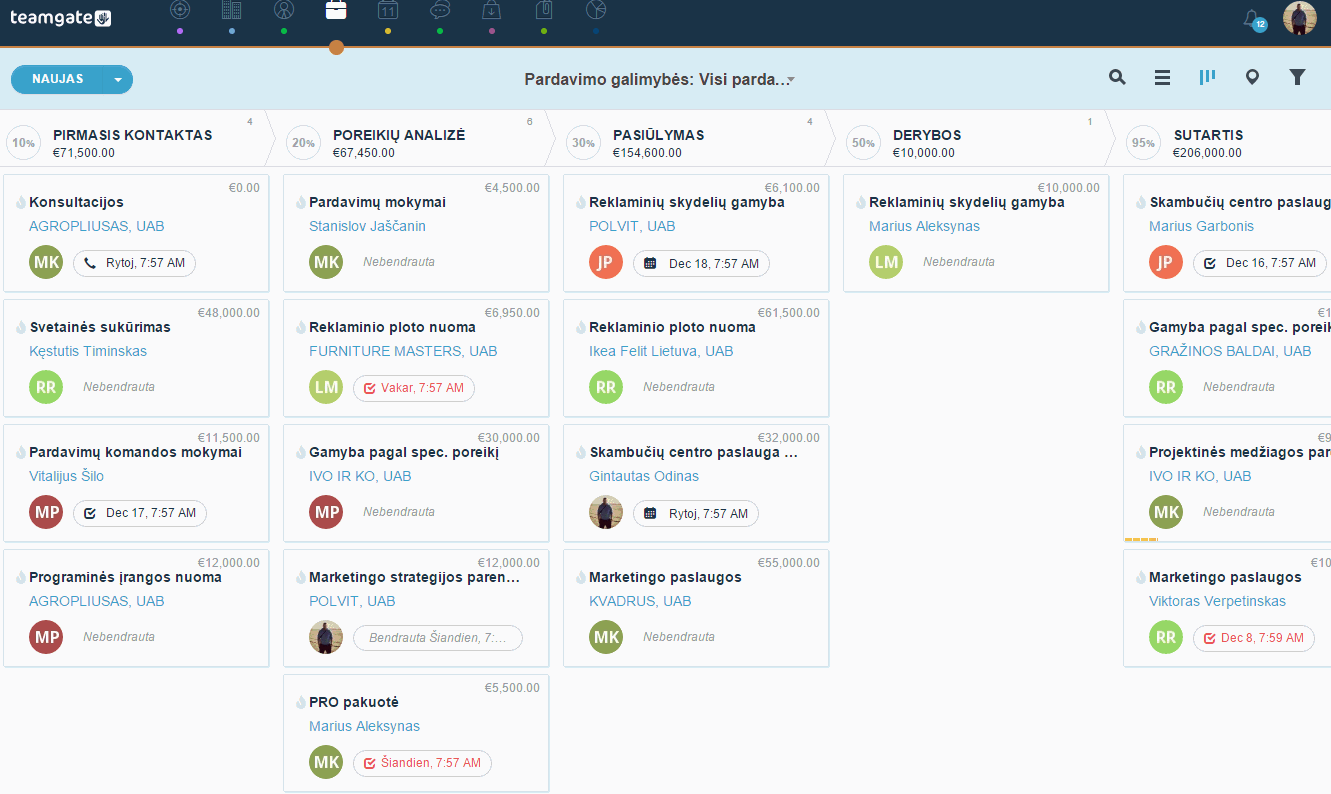Open the Conversations chat bubble icon
Screen dimensions: 1331x794
coord(440,11)
